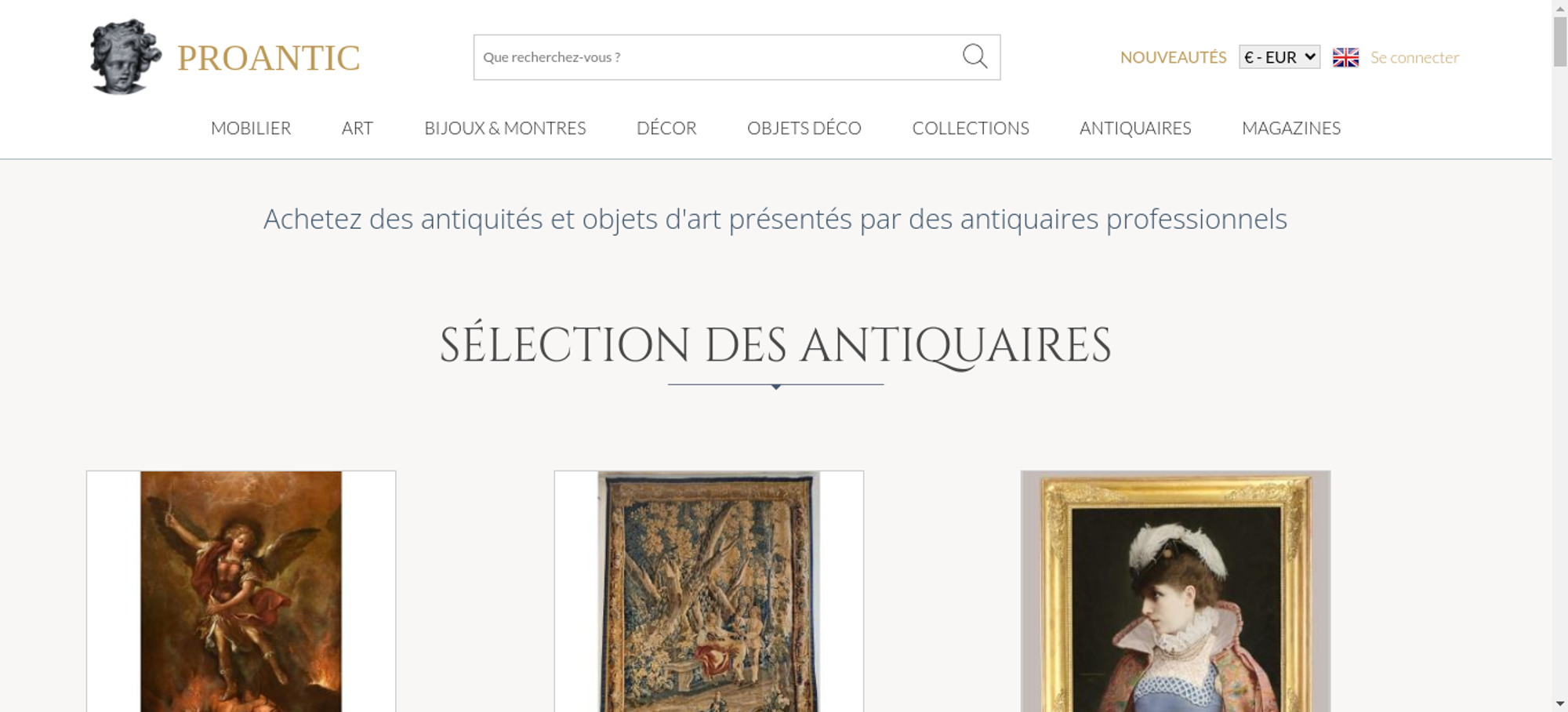Open the MAGAZINES menu

[1291, 128]
